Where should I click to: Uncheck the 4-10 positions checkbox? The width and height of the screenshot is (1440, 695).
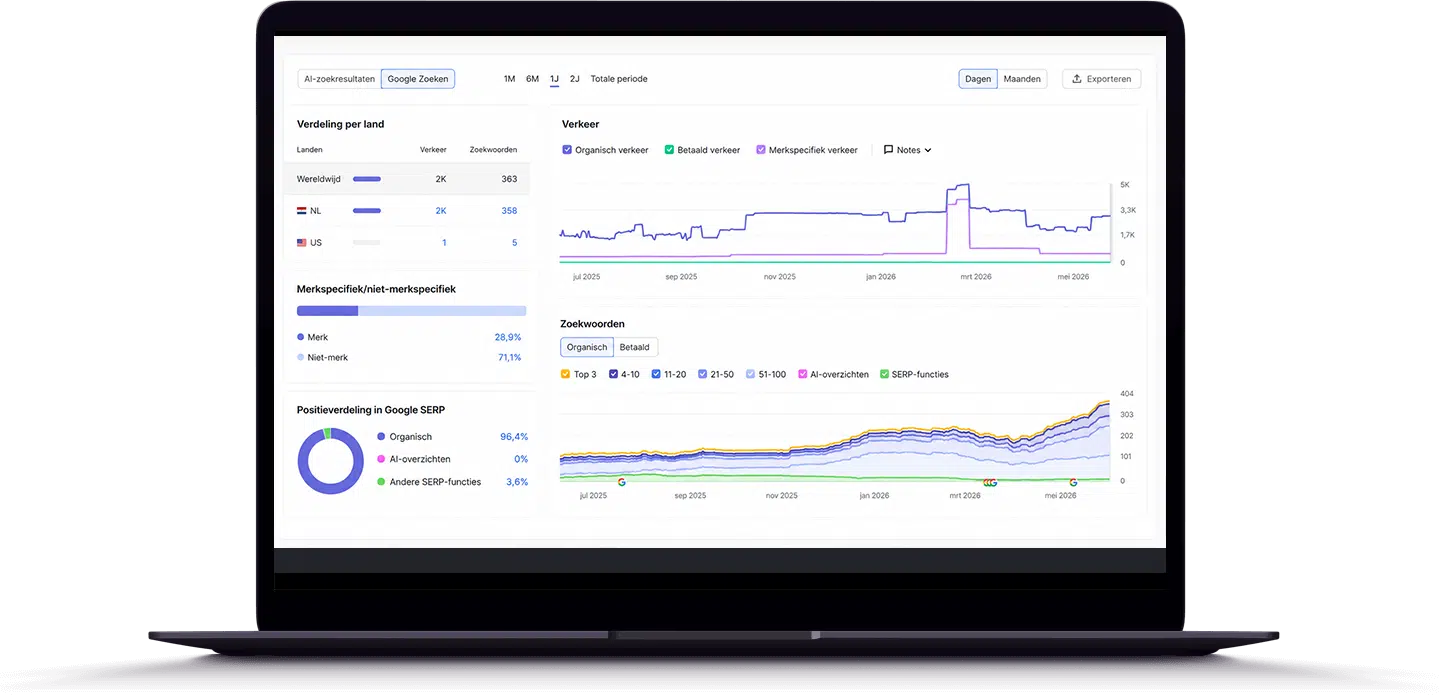[613, 375]
